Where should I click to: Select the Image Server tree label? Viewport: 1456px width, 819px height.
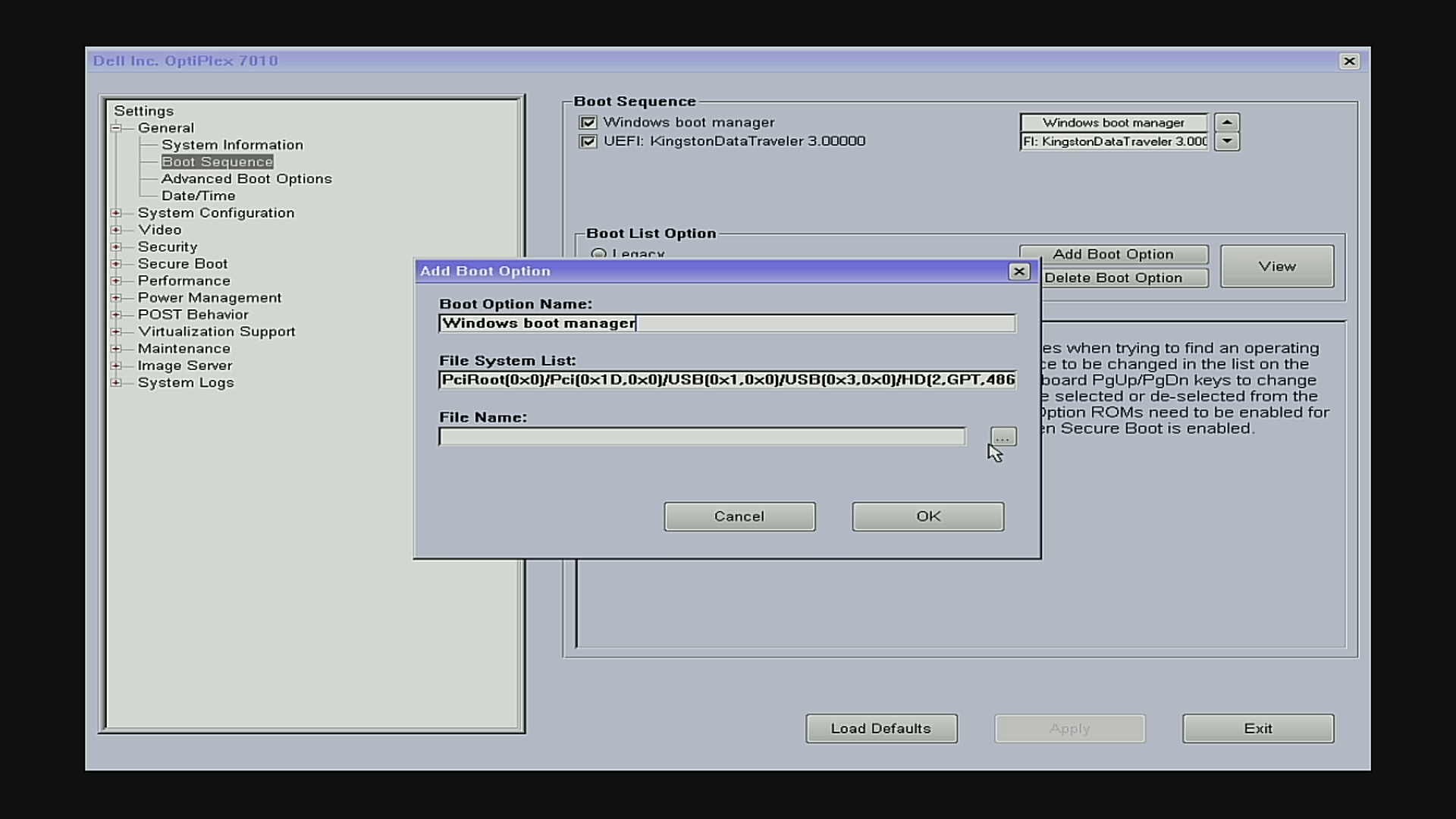184,366
